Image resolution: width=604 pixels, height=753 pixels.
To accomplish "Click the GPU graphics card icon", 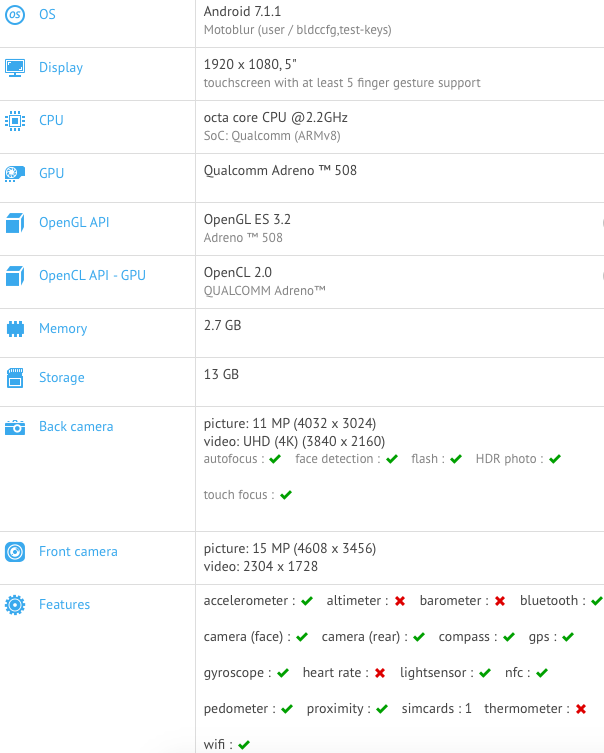I will [15, 174].
